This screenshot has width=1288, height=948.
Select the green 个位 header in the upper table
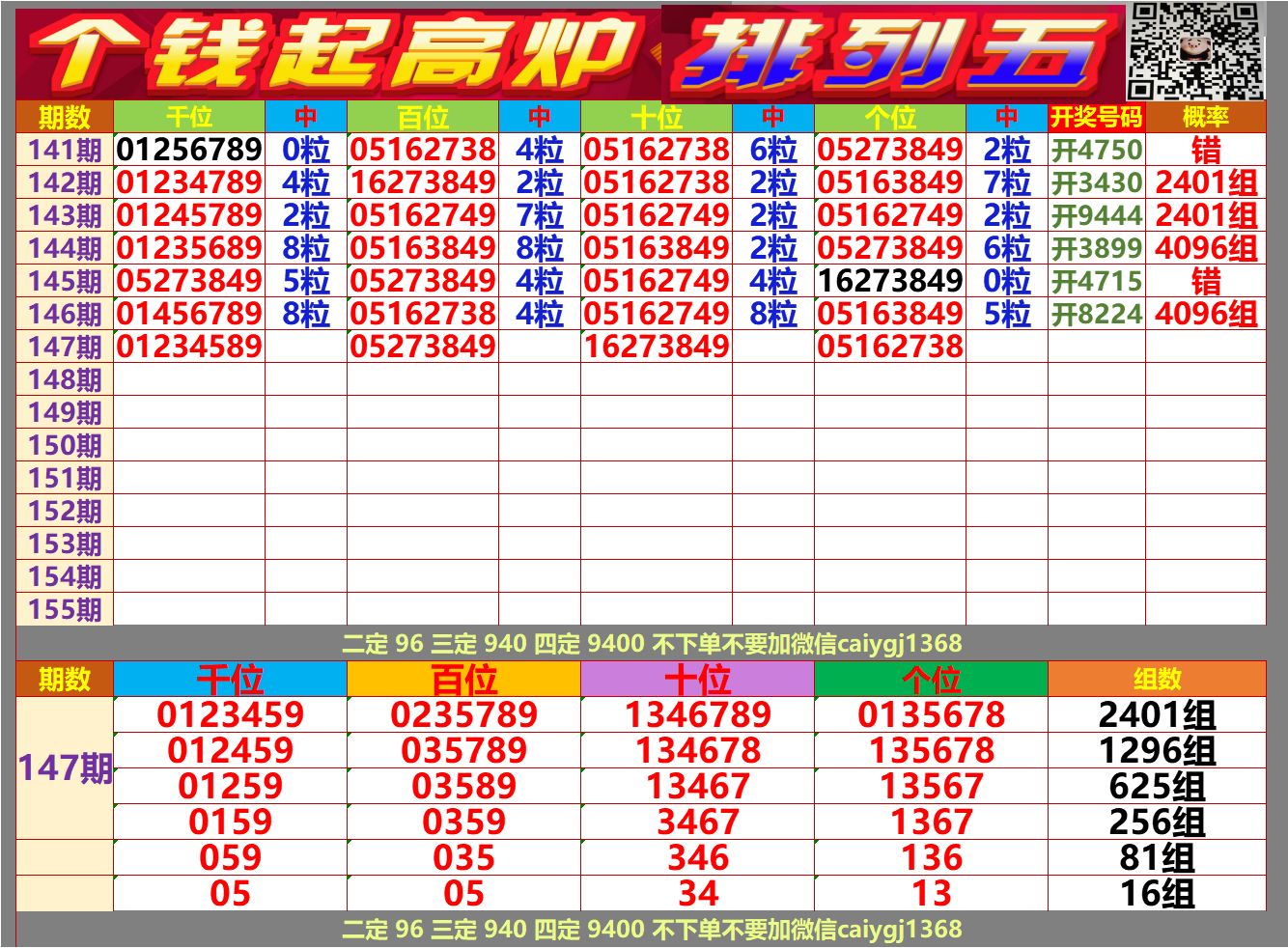(890, 117)
